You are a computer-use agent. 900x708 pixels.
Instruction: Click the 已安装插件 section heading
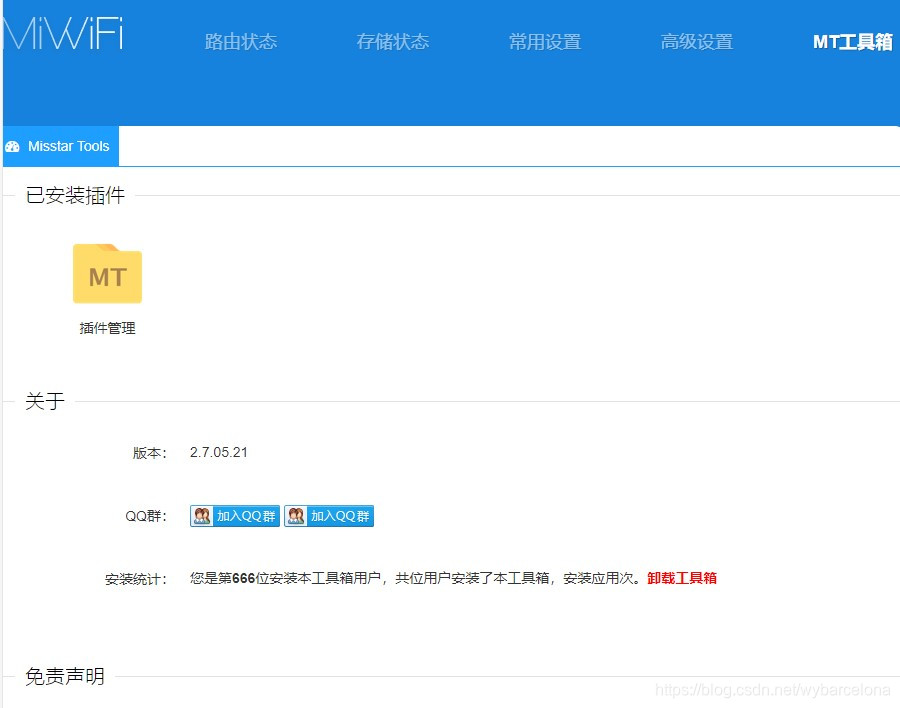pyautogui.click(x=75, y=195)
